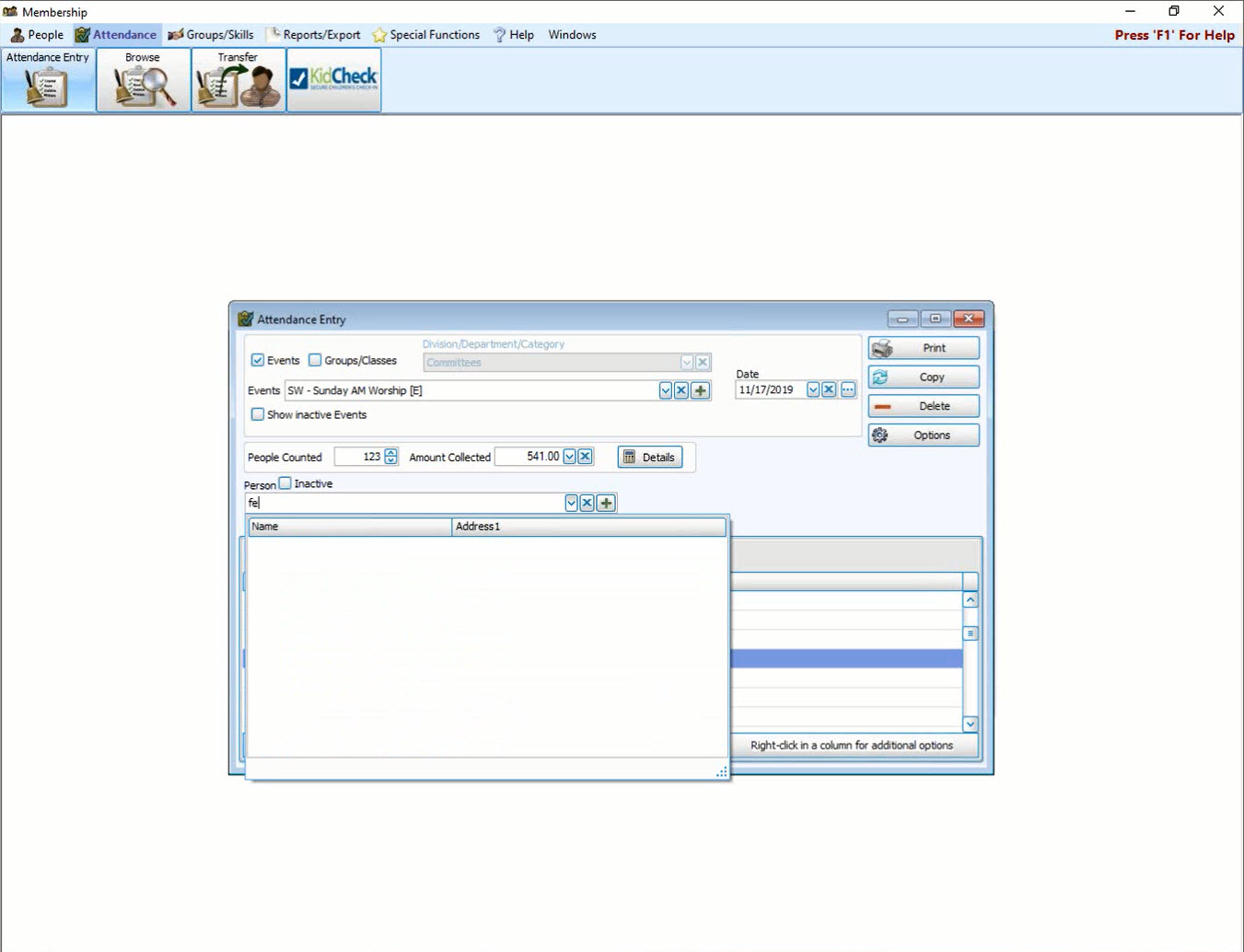Viewport: 1244px width, 952px height.
Task: Expand the Events dropdown list
Action: [x=665, y=390]
